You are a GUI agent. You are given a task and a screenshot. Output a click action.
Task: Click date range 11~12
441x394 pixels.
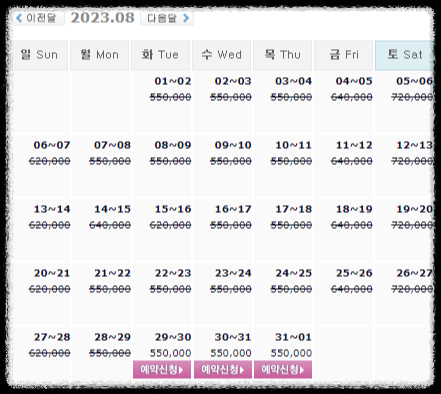pyautogui.click(x=354, y=145)
